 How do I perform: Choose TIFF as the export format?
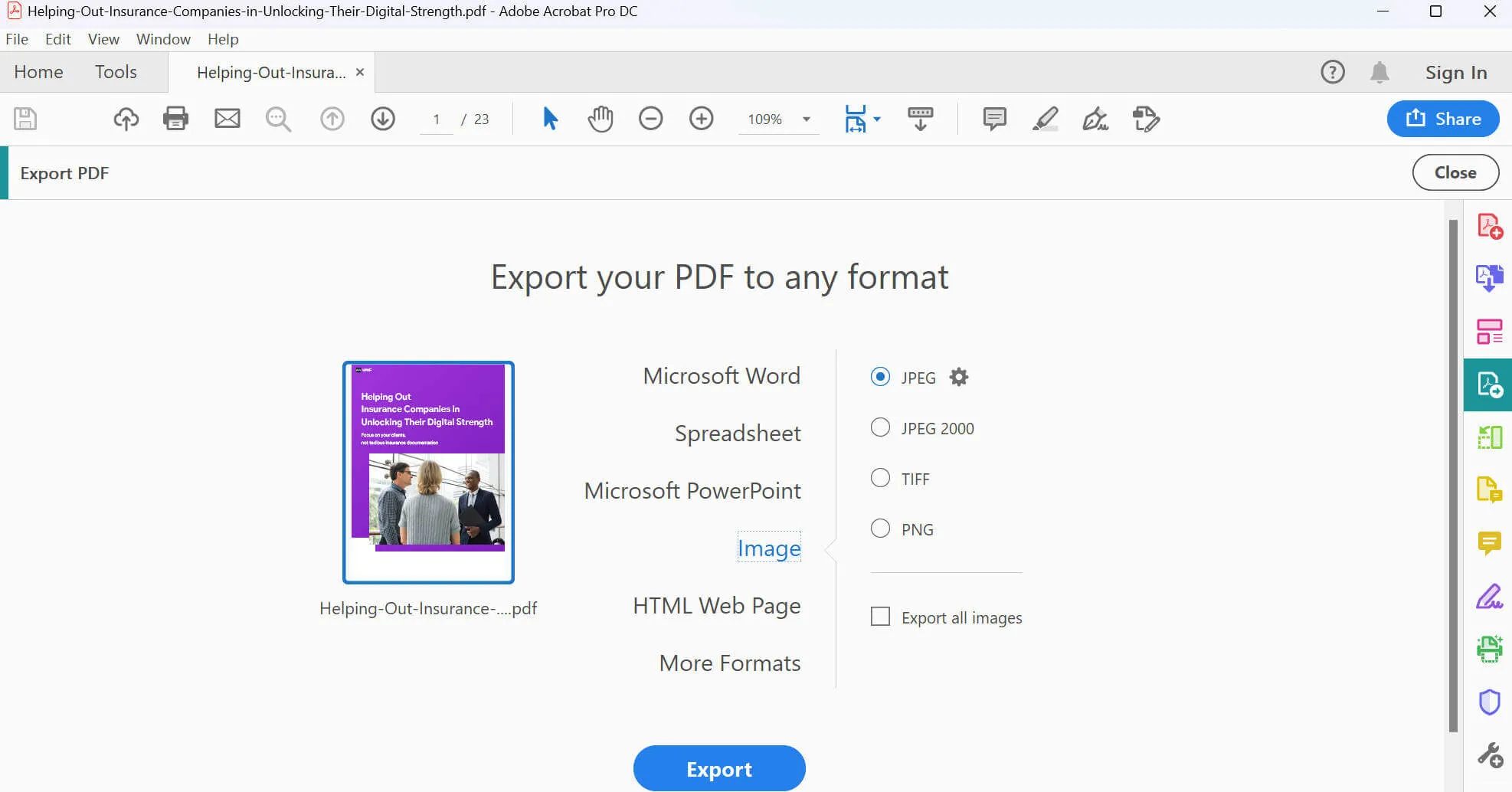(880, 478)
